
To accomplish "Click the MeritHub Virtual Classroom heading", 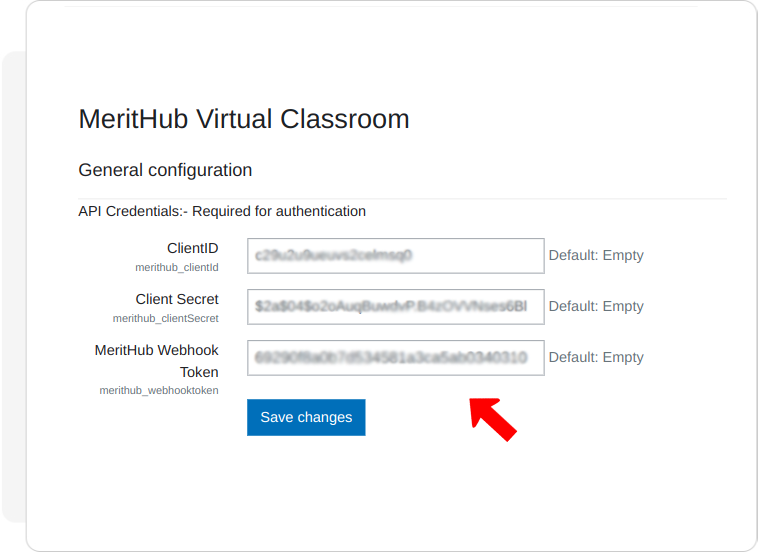I will (x=244, y=119).
